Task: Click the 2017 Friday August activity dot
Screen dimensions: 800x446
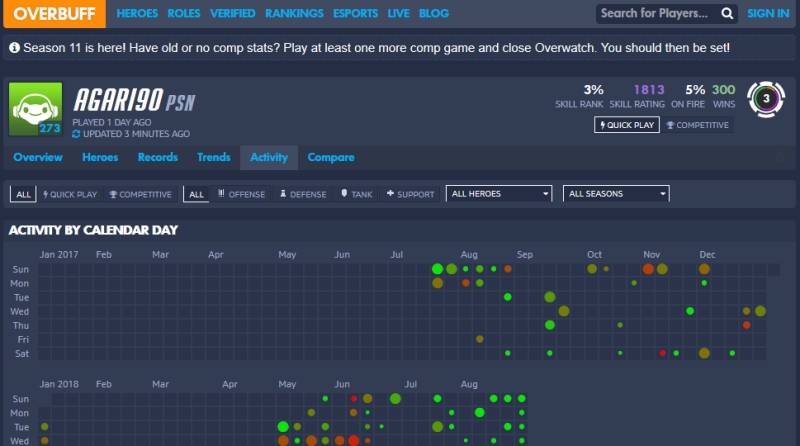Action: pyautogui.click(x=480, y=339)
